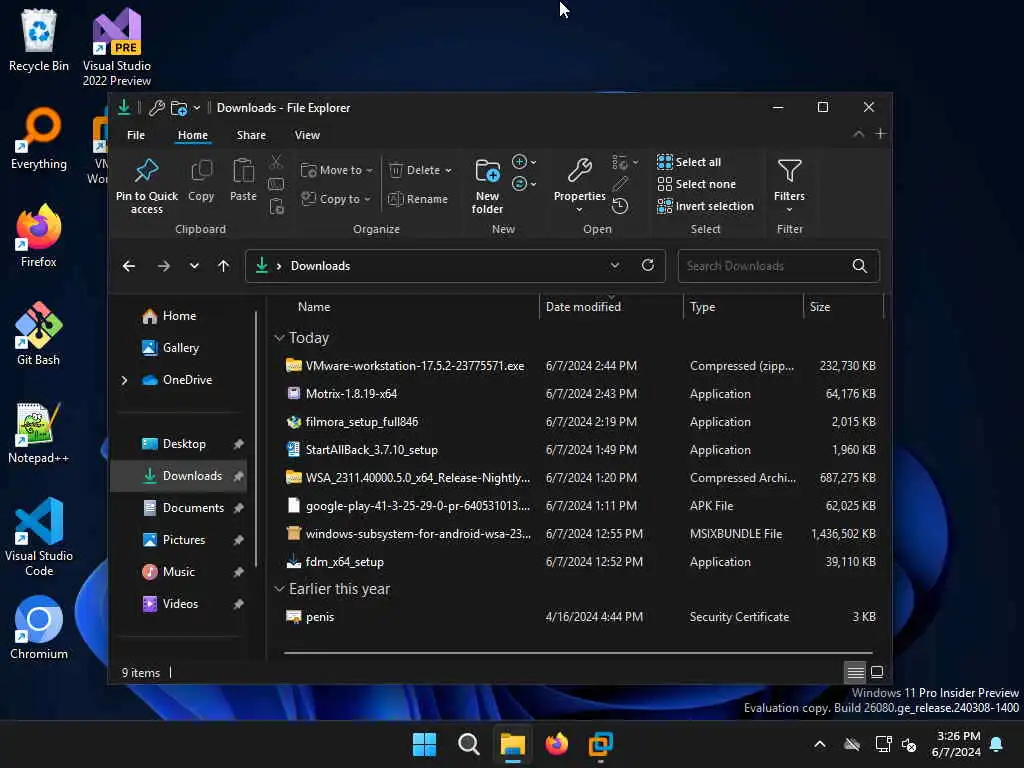Click Select all

point(689,162)
